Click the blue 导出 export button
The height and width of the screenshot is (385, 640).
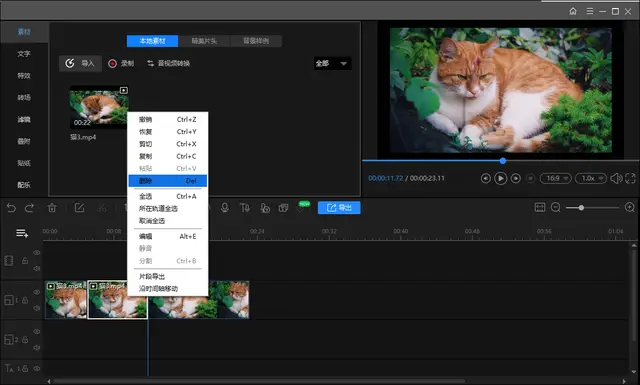point(339,208)
